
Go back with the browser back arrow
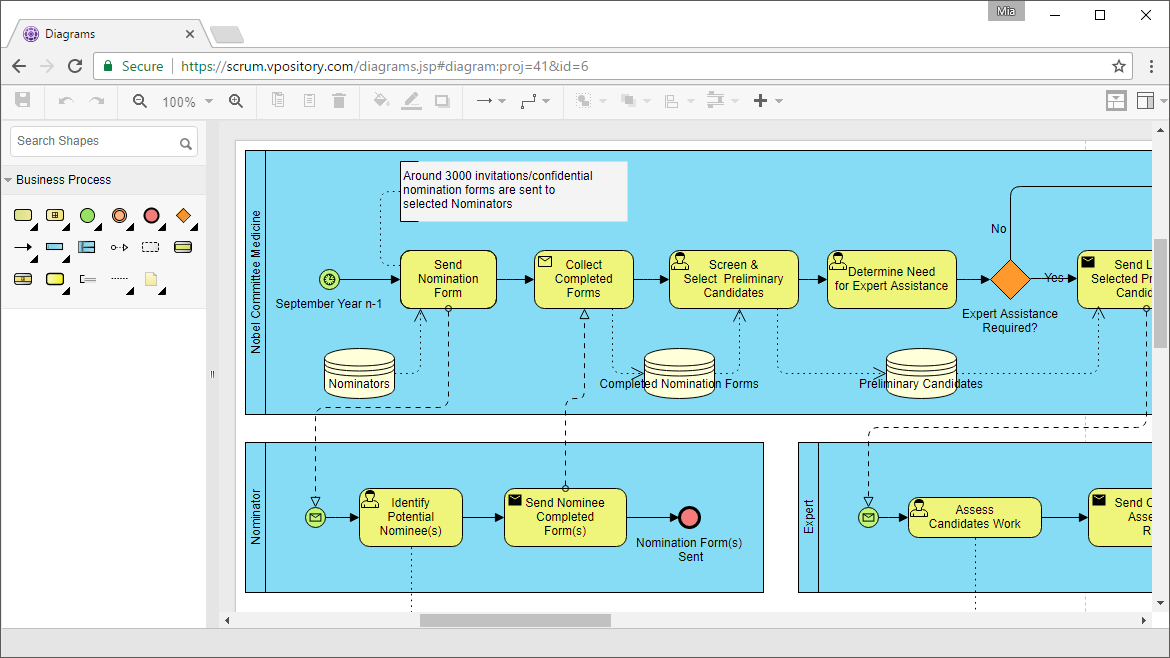[x=19, y=66]
